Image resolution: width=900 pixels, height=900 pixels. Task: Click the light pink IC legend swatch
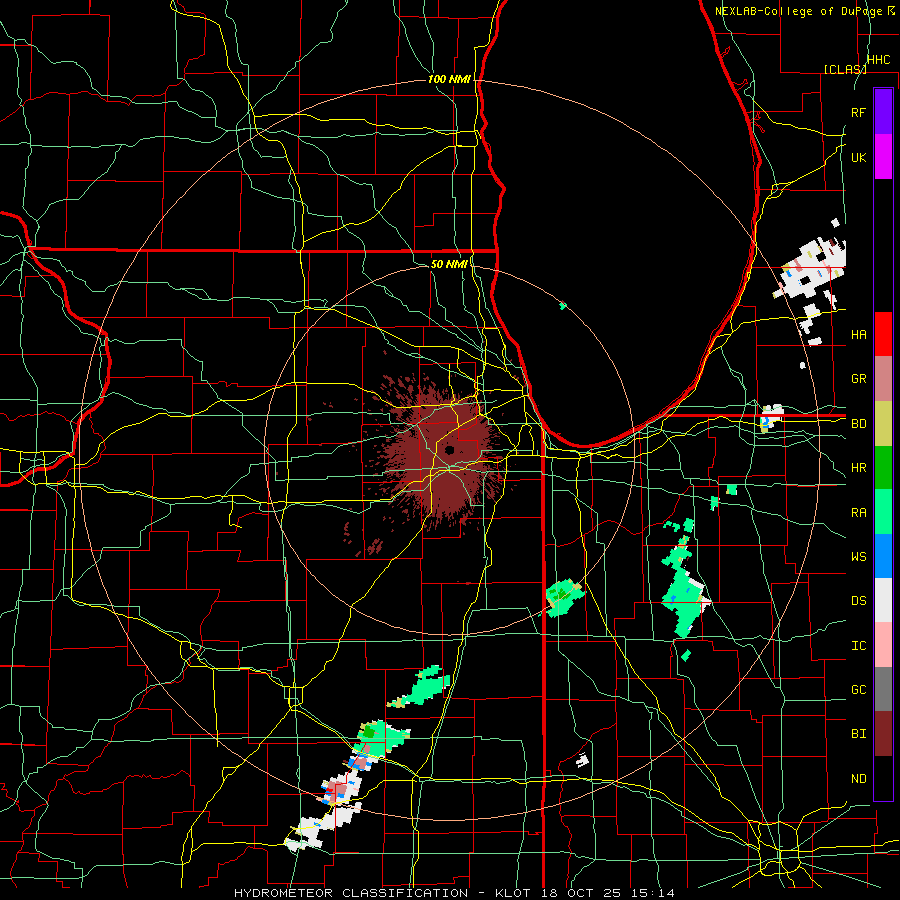pos(883,645)
